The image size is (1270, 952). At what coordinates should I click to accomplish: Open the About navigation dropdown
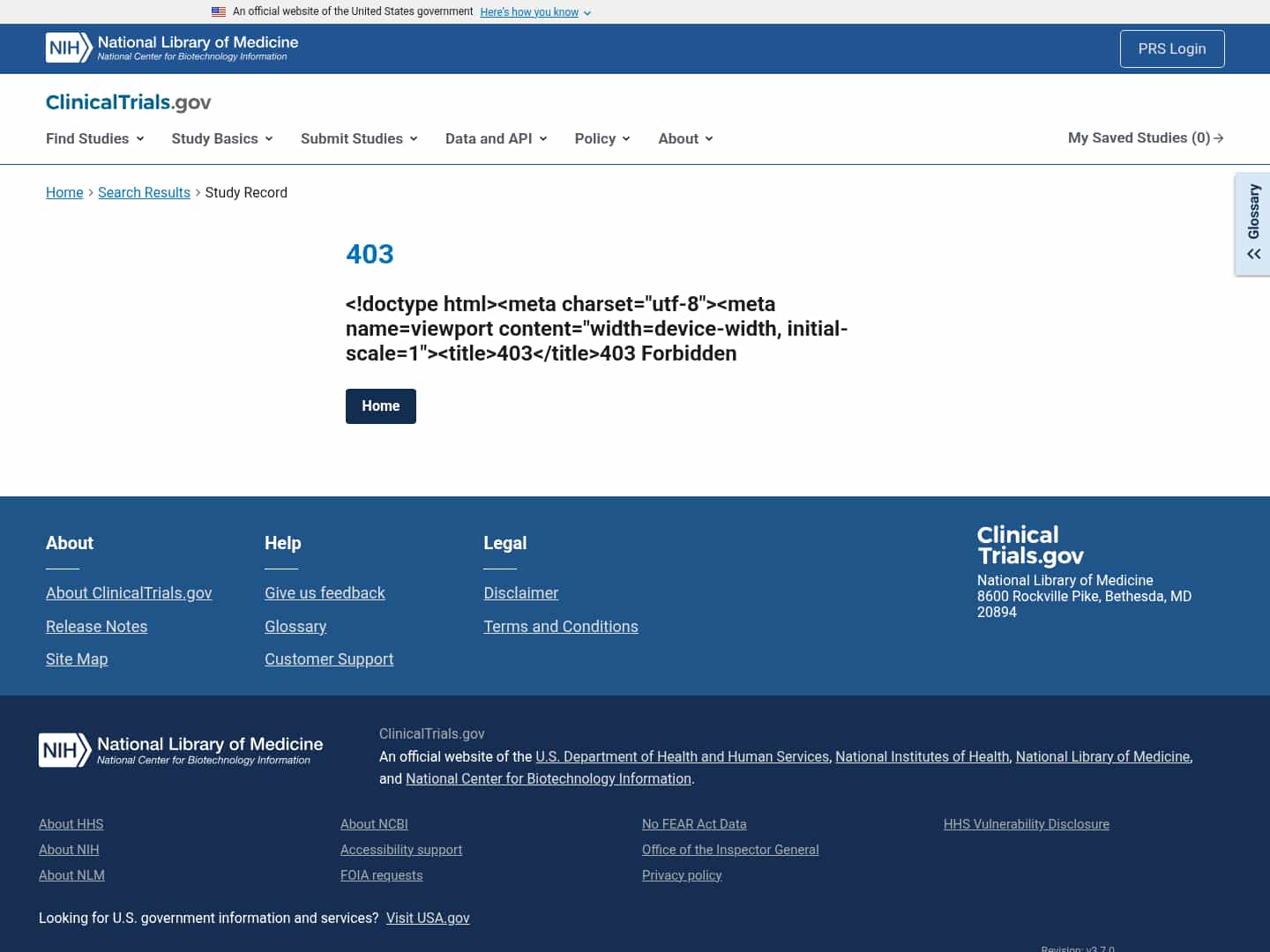pos(685,138)
